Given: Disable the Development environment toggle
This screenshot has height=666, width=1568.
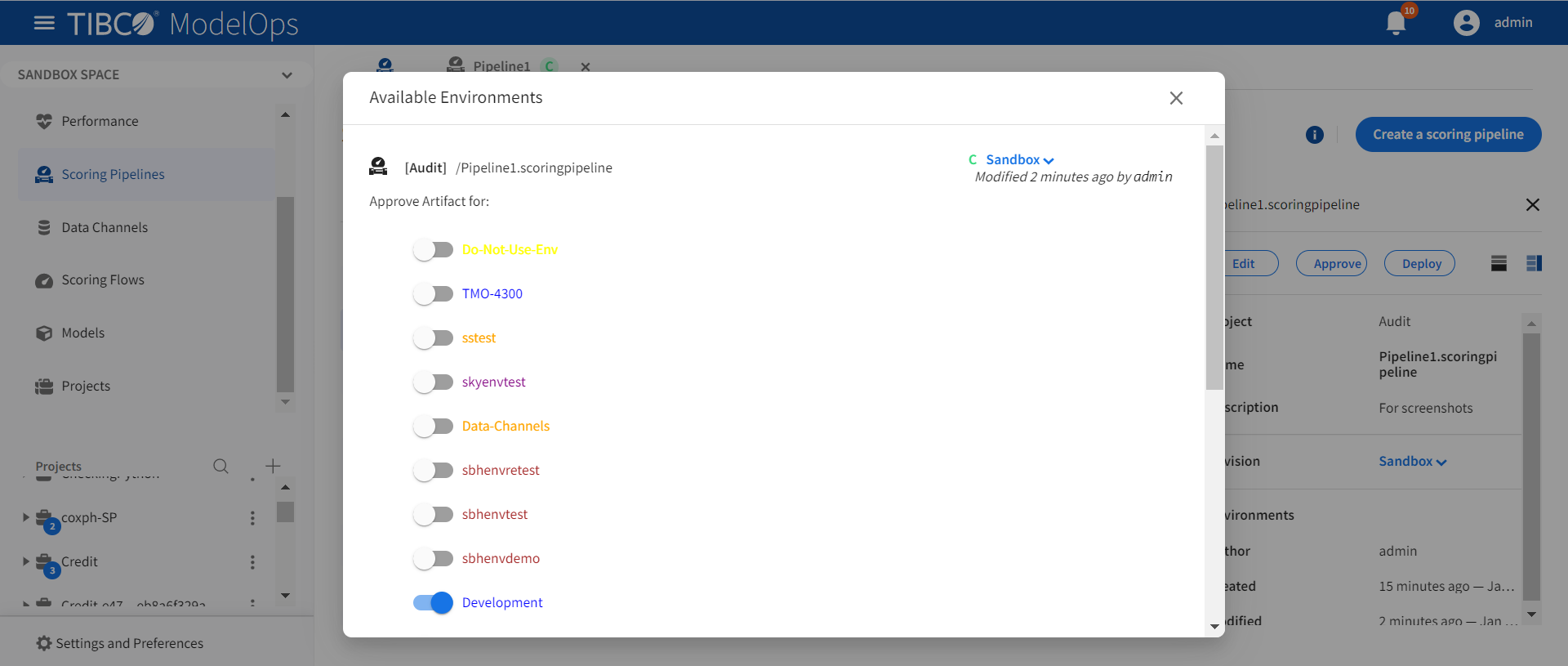Looking at the screenshot, I should (433, 603).
